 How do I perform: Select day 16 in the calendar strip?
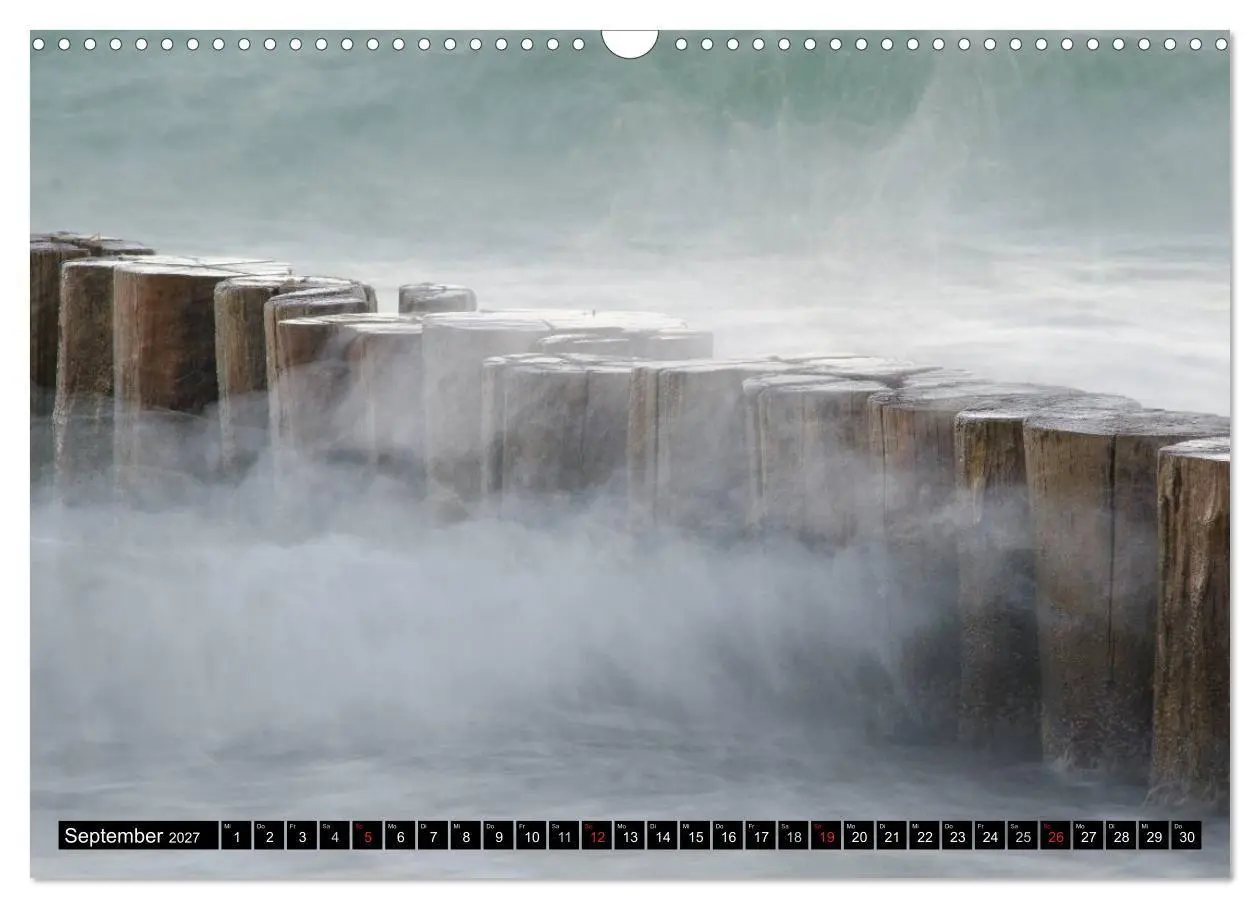(727, 836)
